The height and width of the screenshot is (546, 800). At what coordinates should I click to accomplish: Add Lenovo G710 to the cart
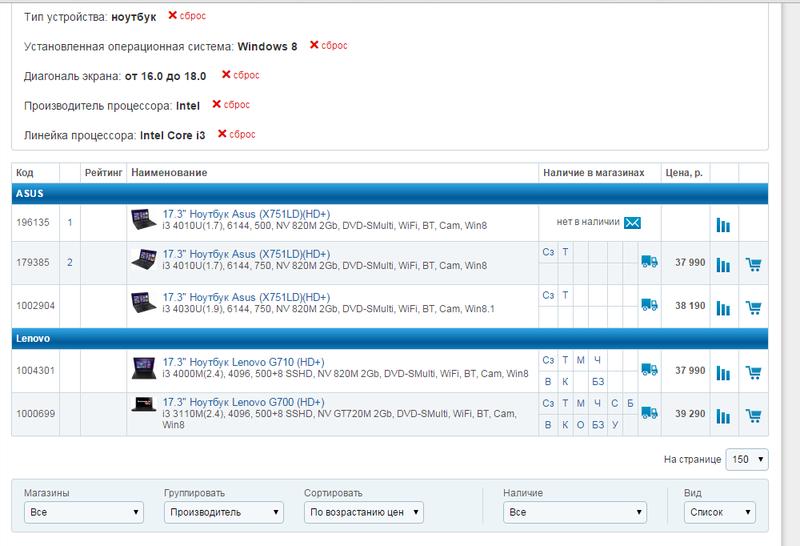(x=754, y=372)
